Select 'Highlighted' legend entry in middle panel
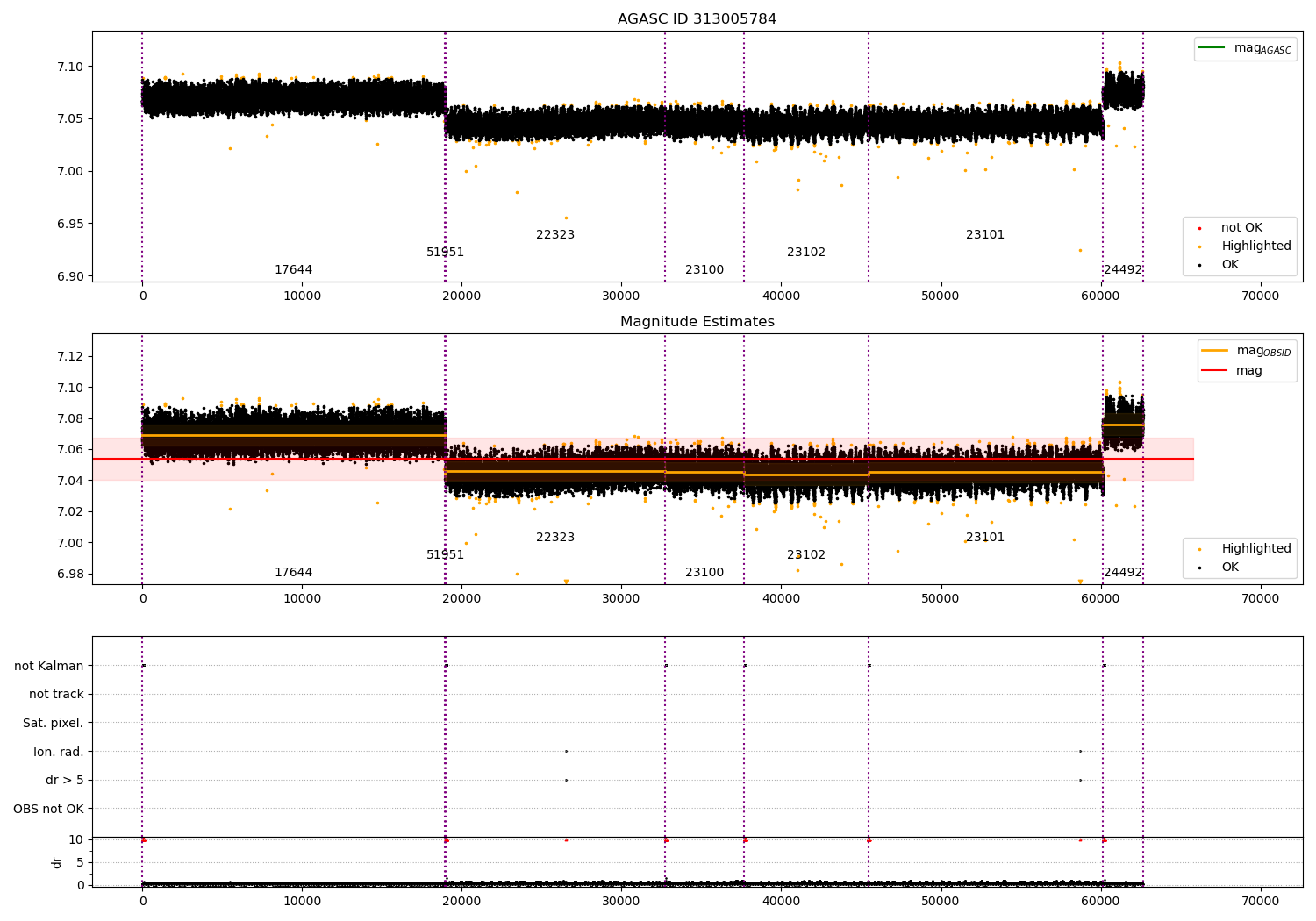This screenshot has width=1316, height=921. [1246, 549]
